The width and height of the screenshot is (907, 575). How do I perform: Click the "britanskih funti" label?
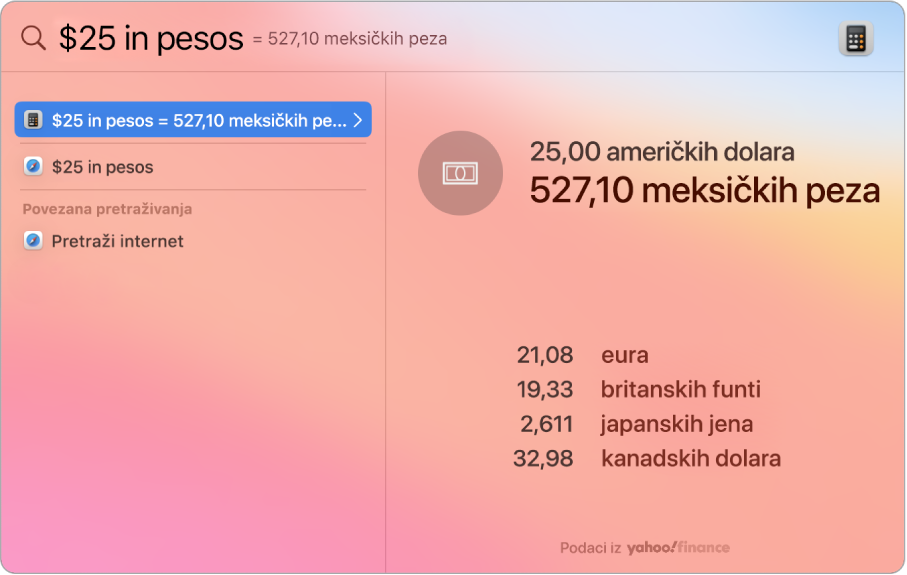680,389
